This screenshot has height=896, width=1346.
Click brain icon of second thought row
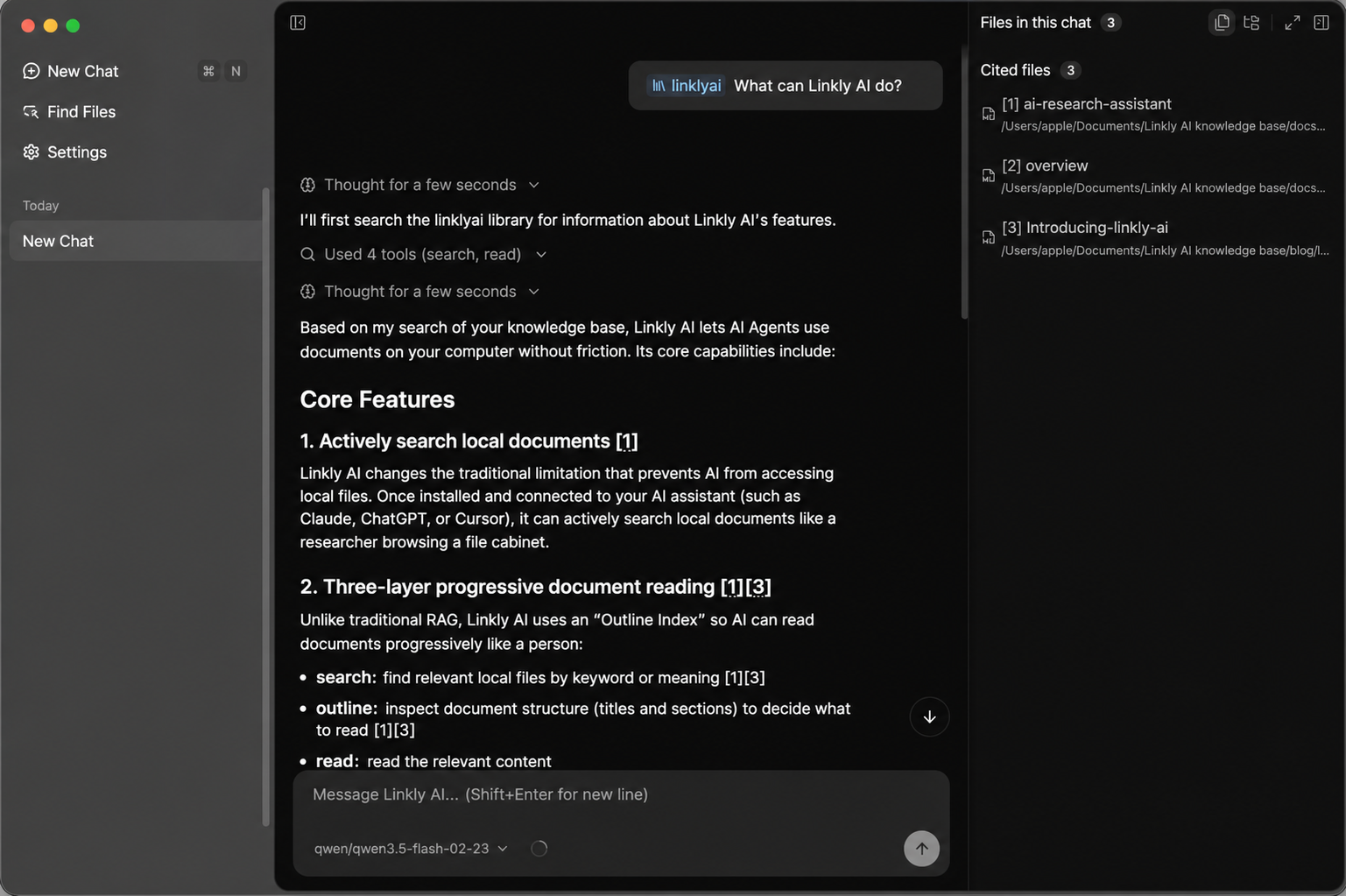tap(307, 292)
